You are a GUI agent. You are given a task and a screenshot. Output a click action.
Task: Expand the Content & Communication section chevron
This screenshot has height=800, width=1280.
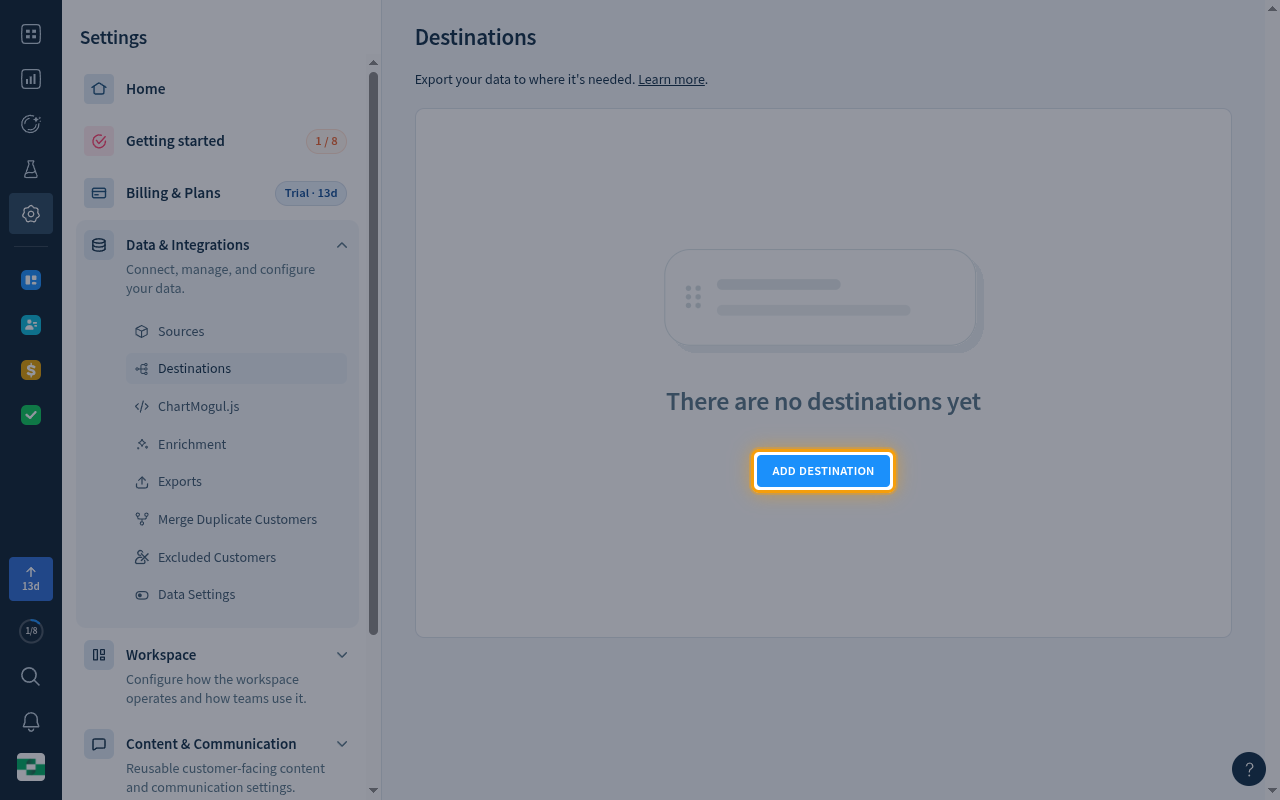[x=342, y=744]
